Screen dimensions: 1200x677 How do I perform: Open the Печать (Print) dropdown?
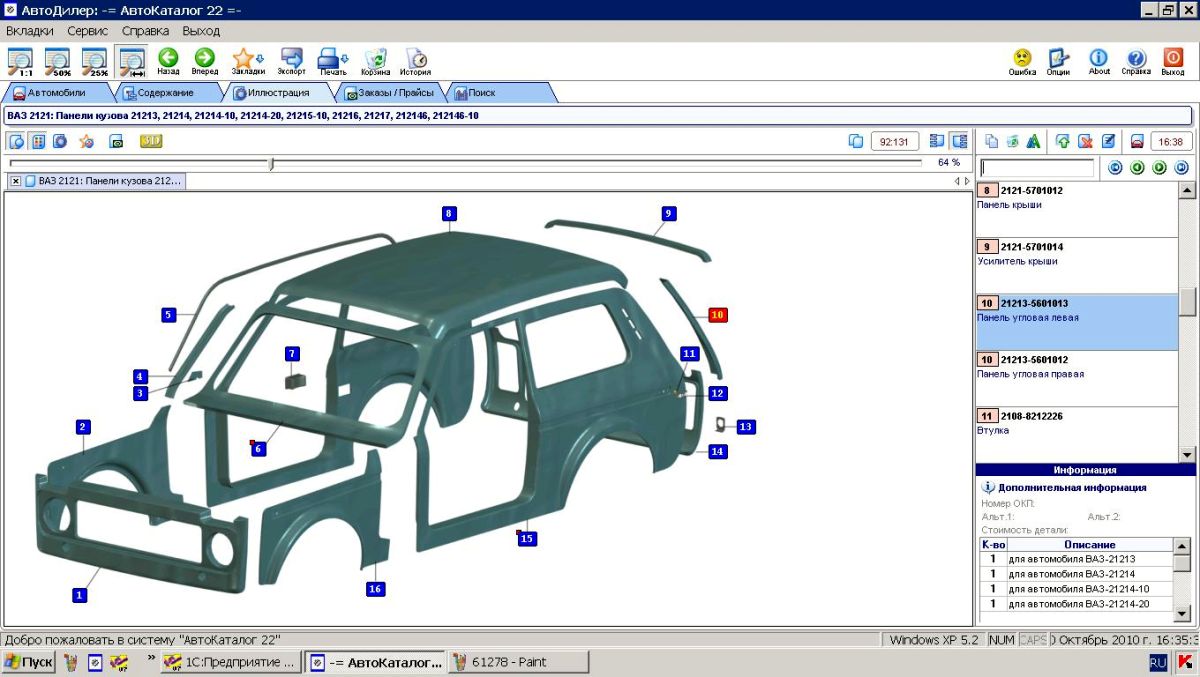tap(332, 58)
